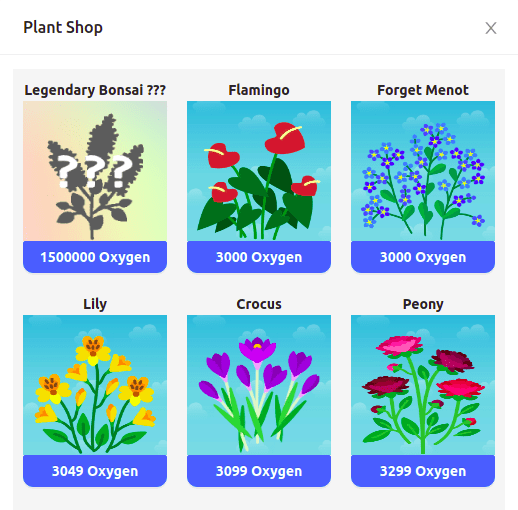Choose the purple Crocus flower picture
518x510 pixels.
[259, 385]
